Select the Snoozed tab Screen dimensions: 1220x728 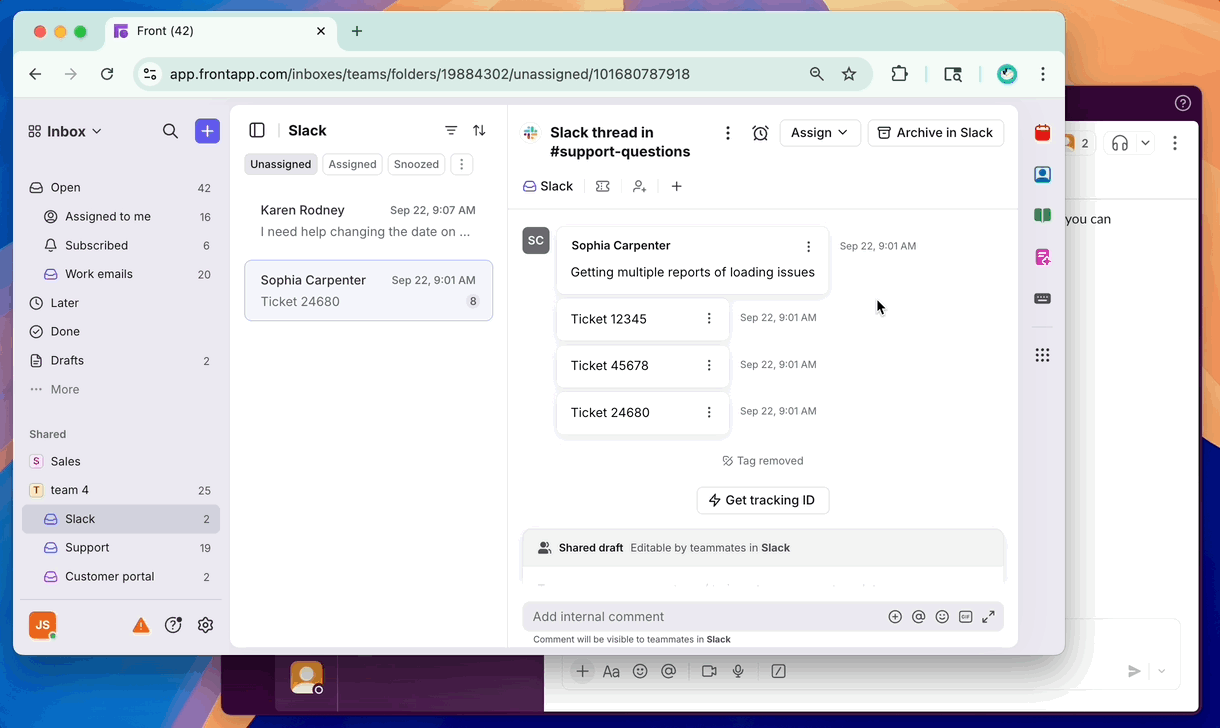click(x=416, y=164)
